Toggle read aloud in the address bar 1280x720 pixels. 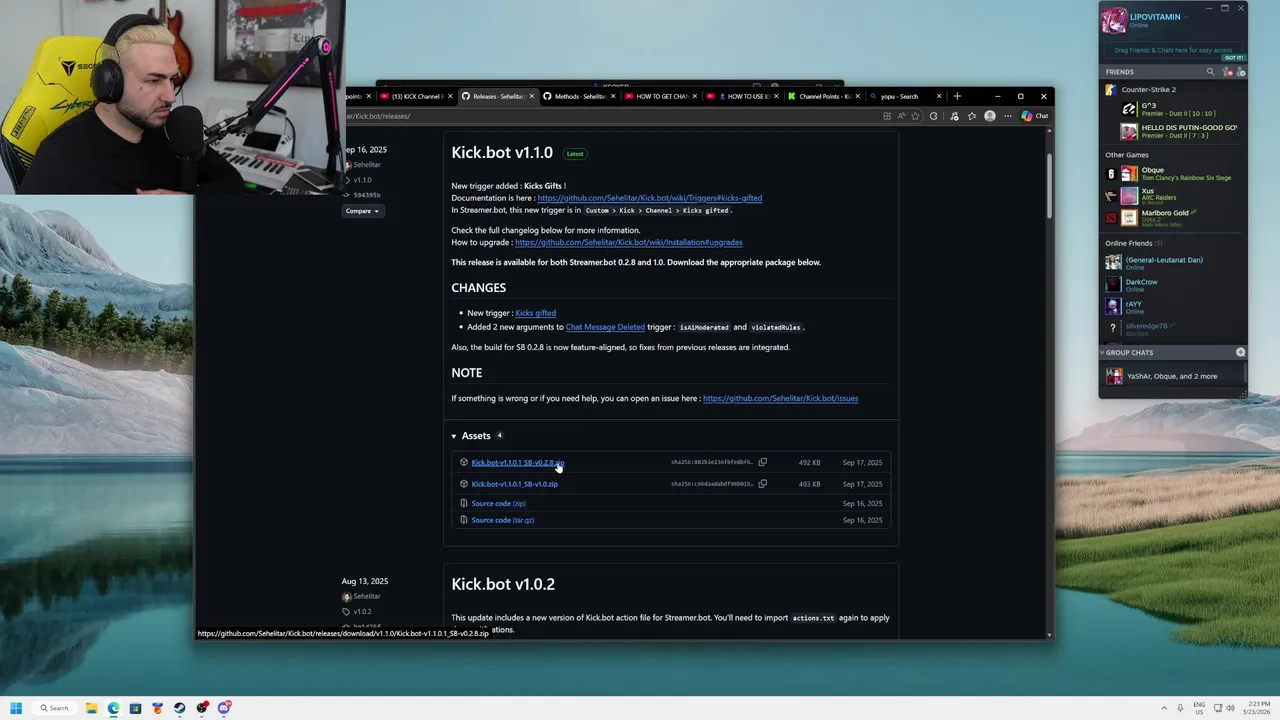point(901,116)
